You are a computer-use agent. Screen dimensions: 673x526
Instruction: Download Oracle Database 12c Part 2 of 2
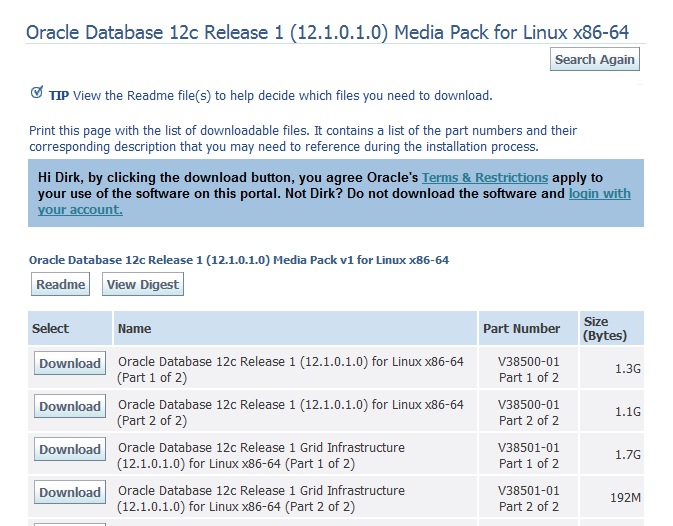pyautogui.click(x=70, y=406)
